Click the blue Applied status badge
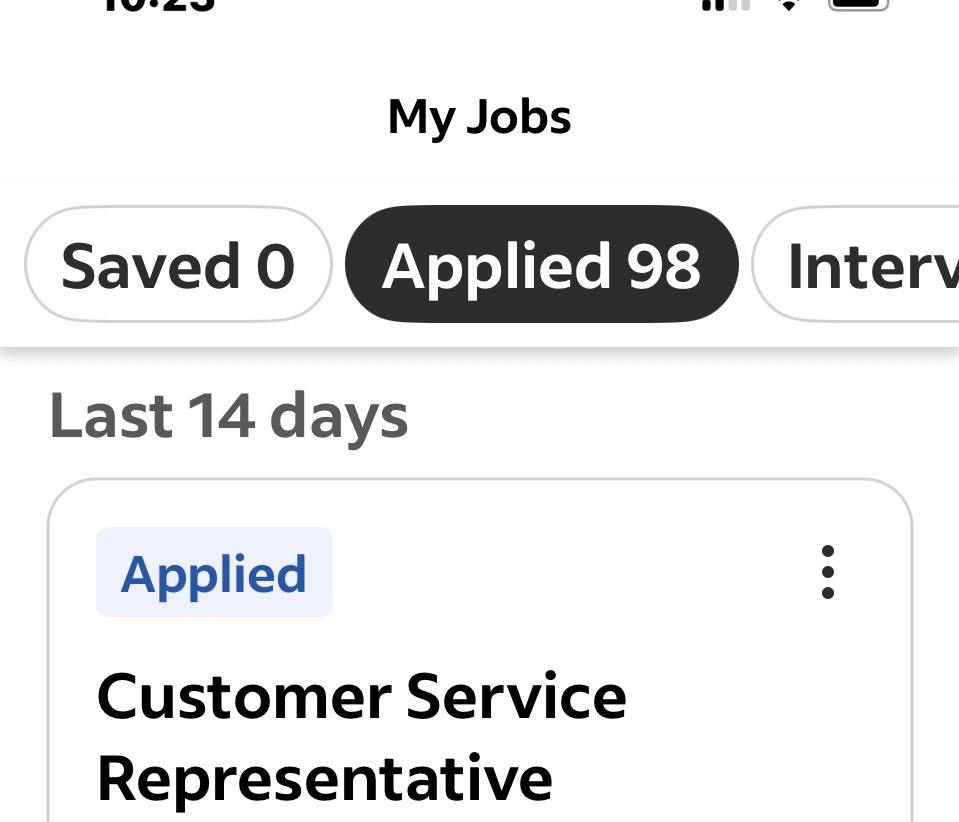 click(x=214, y=573)
